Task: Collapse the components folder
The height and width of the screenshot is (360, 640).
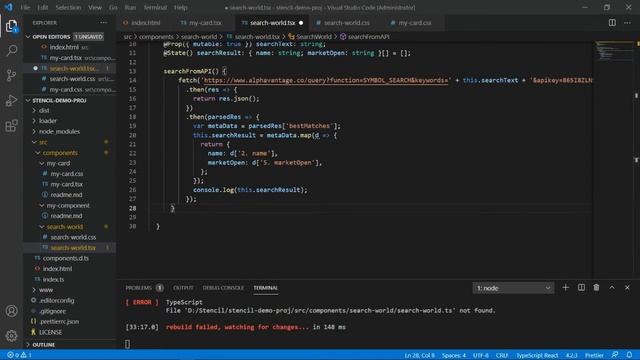Action: click(60, 153)
